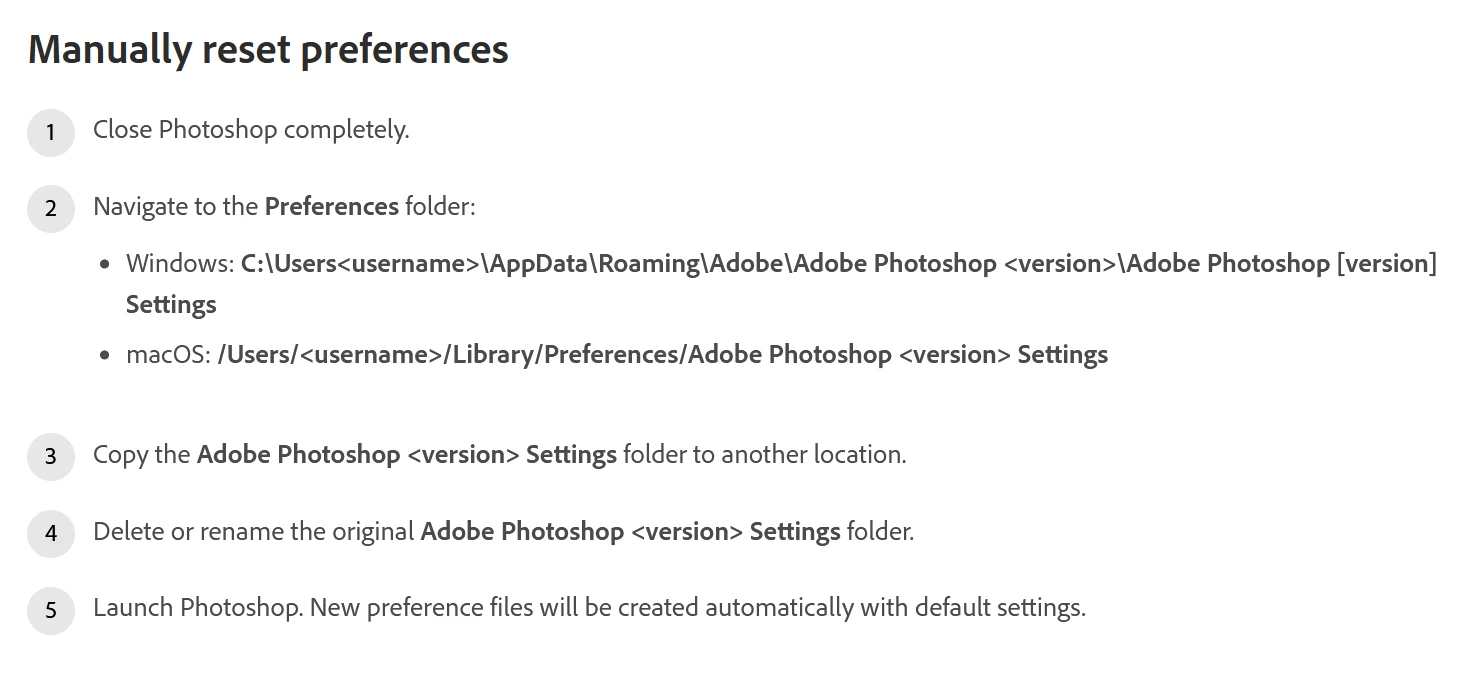
Task: Click the Windows AppData Roaming folder path
Action: pyautogui.click(x=839, y=263)
